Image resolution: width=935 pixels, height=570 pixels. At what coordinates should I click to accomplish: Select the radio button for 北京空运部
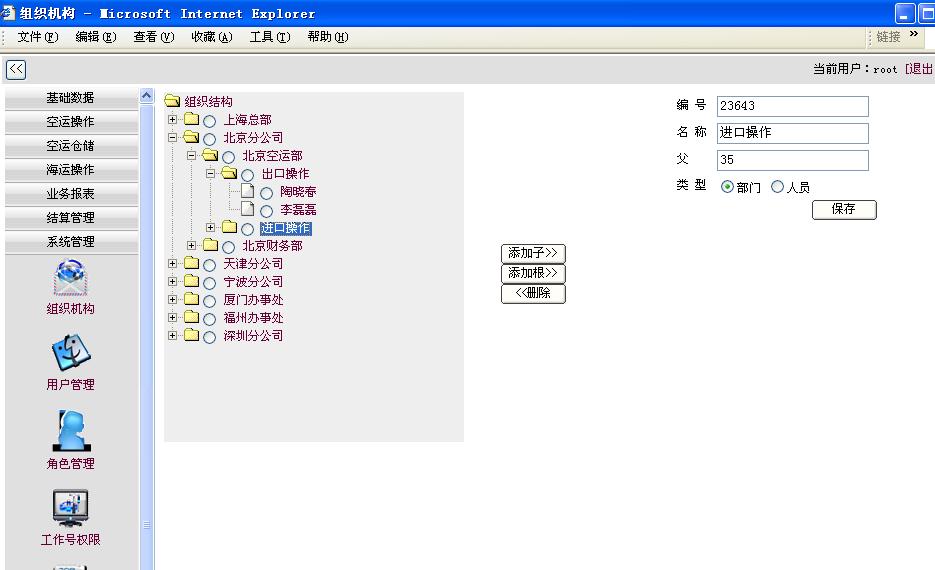coord(228,157)
